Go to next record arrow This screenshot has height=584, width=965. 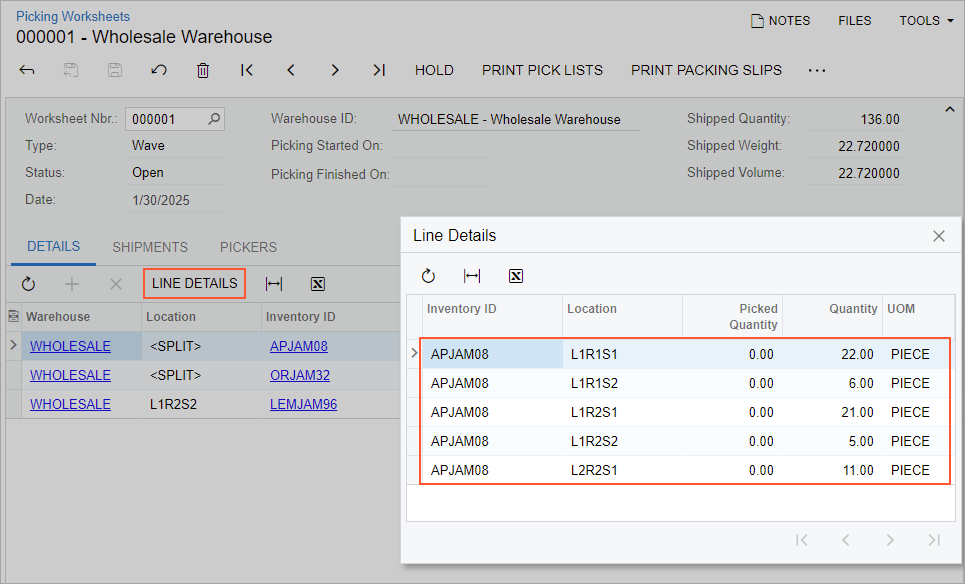pyautogui.click(x=335, y=70)
